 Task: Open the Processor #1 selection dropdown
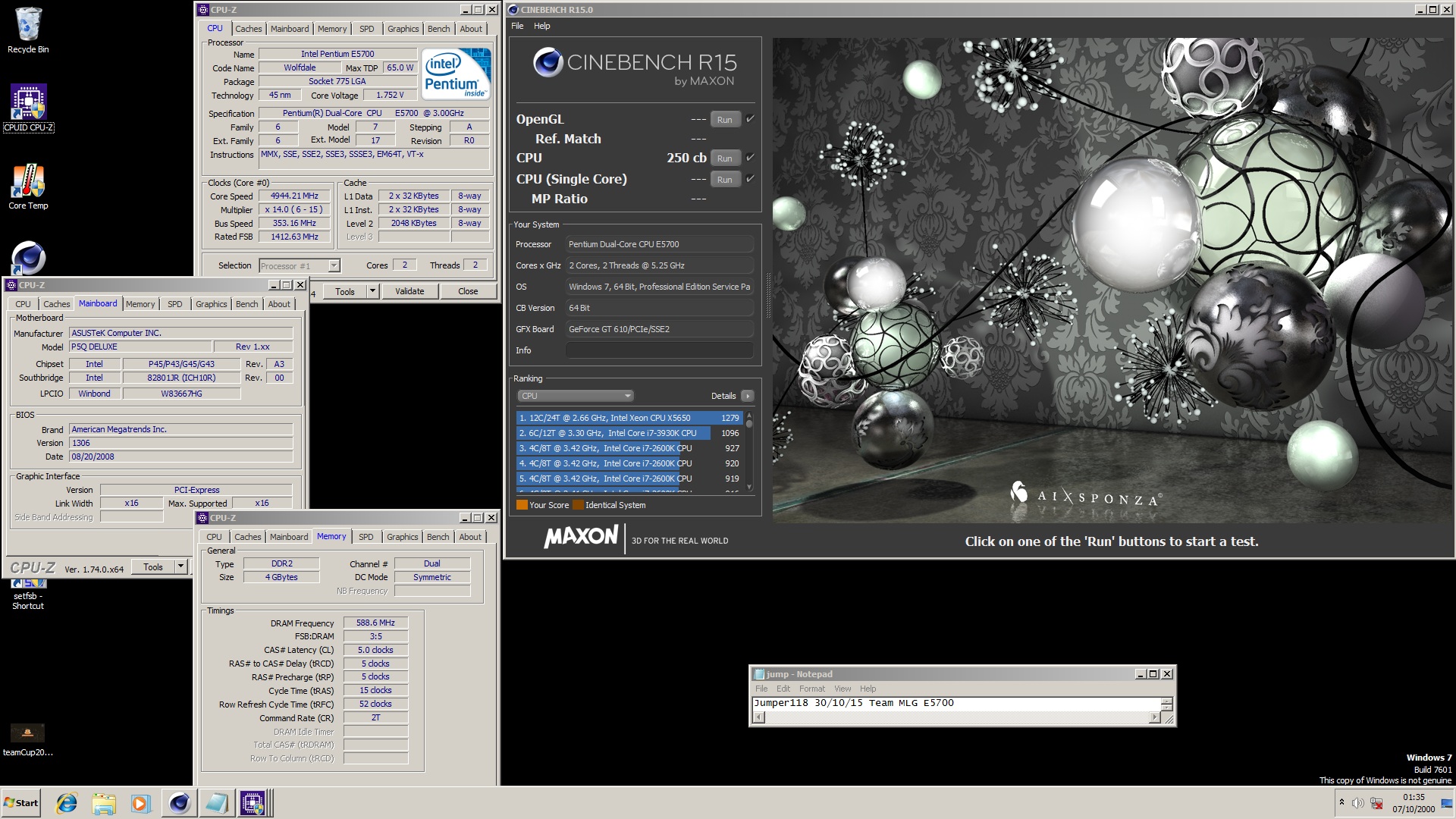tap(300, 265)
